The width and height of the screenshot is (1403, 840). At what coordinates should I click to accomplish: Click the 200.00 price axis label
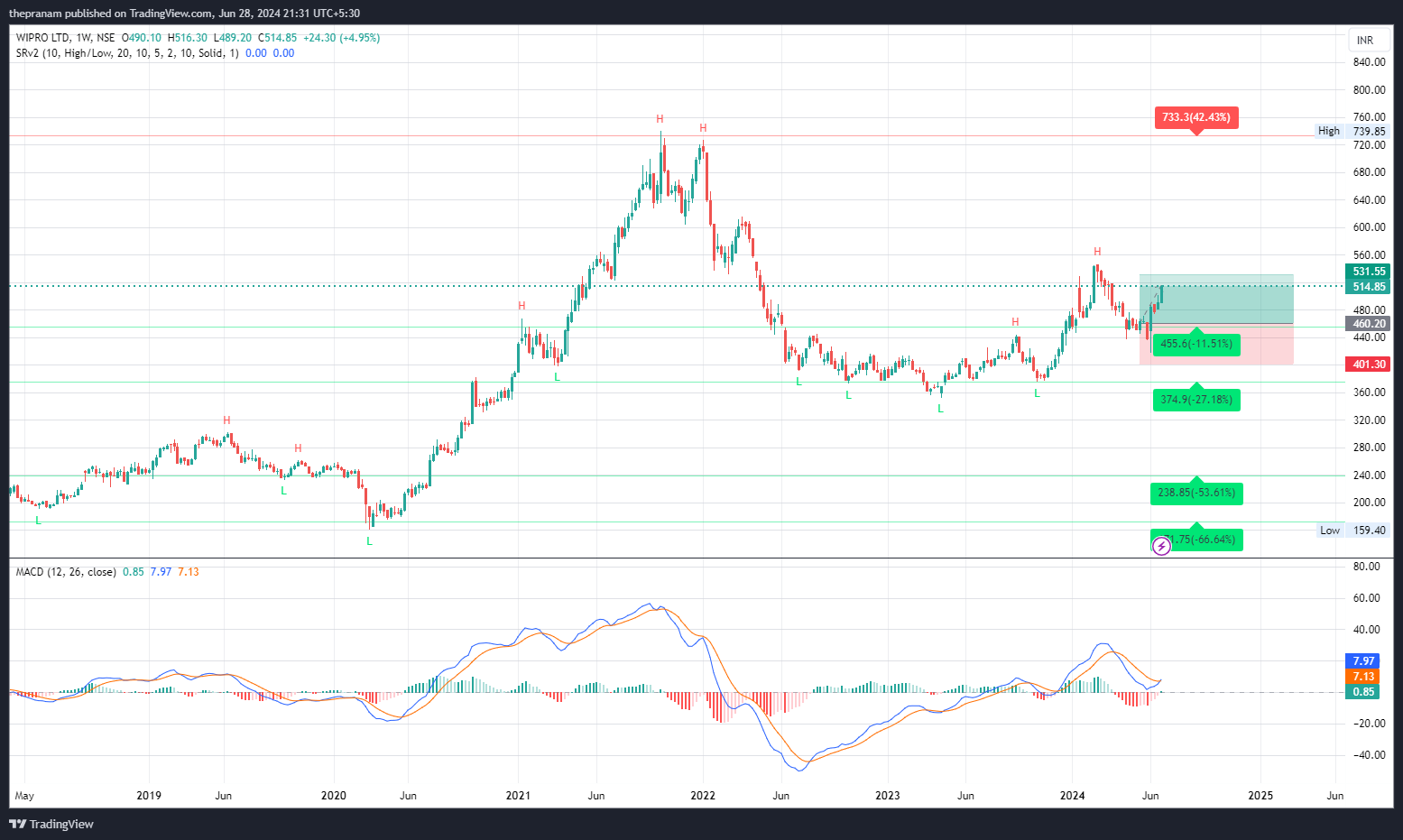1369,503
